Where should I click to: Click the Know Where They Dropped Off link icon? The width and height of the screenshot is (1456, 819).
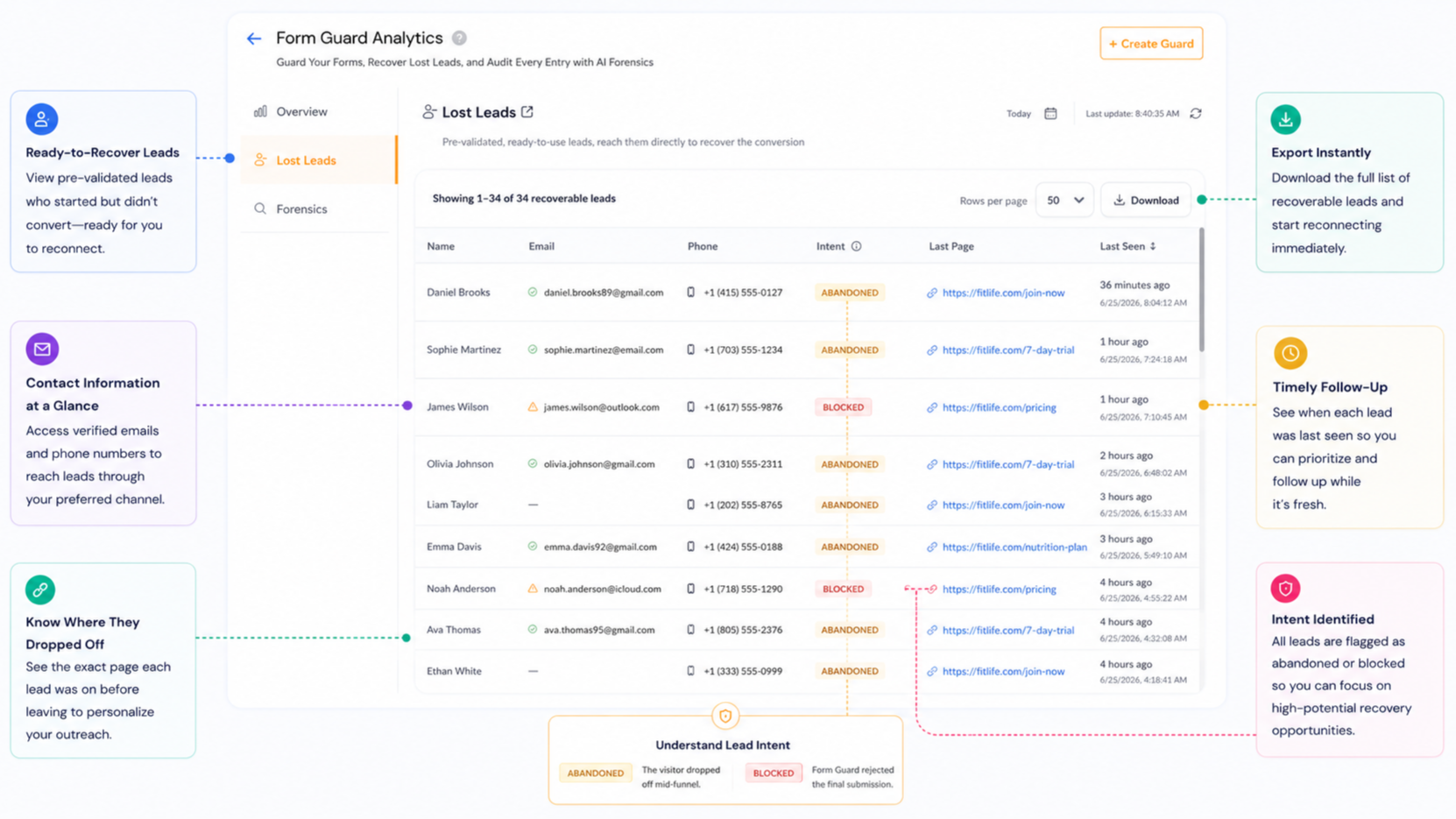[40, 590]
